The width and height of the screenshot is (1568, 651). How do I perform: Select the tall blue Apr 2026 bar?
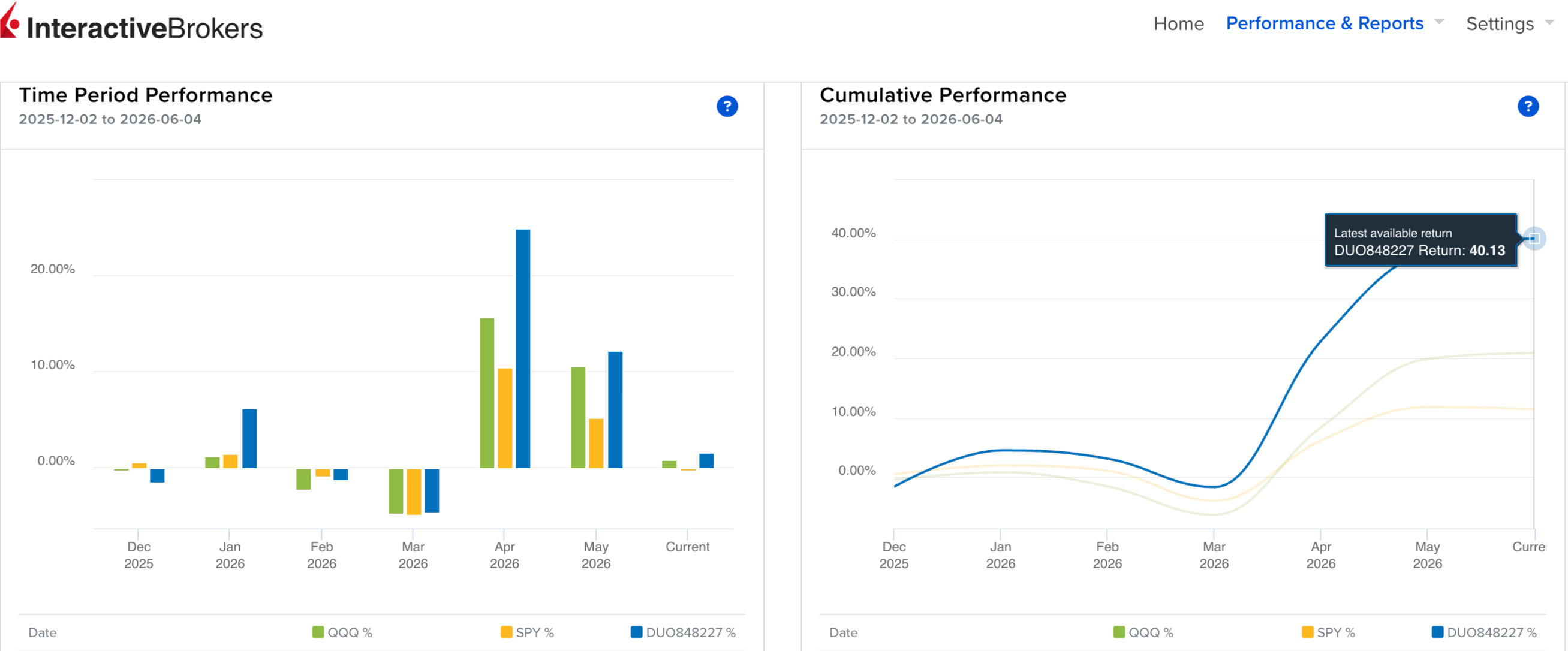[523, 349]
